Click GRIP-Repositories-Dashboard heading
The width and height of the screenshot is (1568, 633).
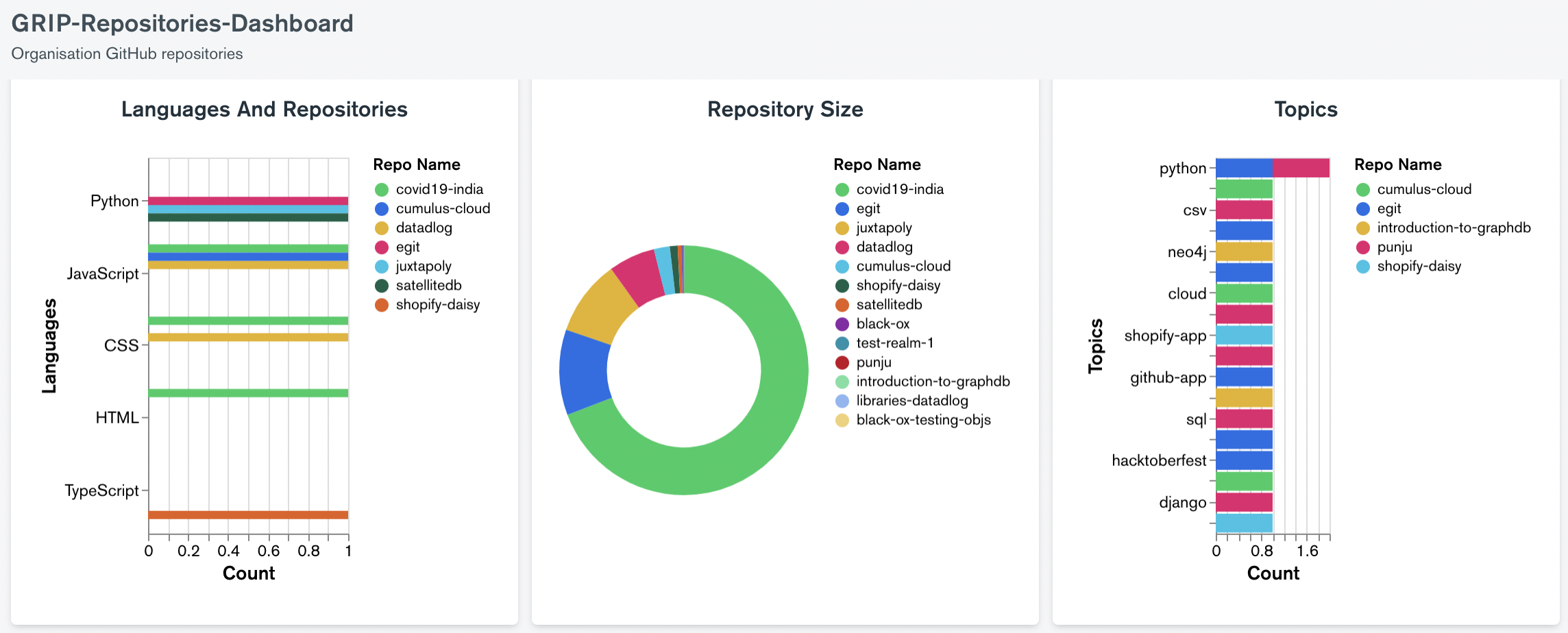182,23
